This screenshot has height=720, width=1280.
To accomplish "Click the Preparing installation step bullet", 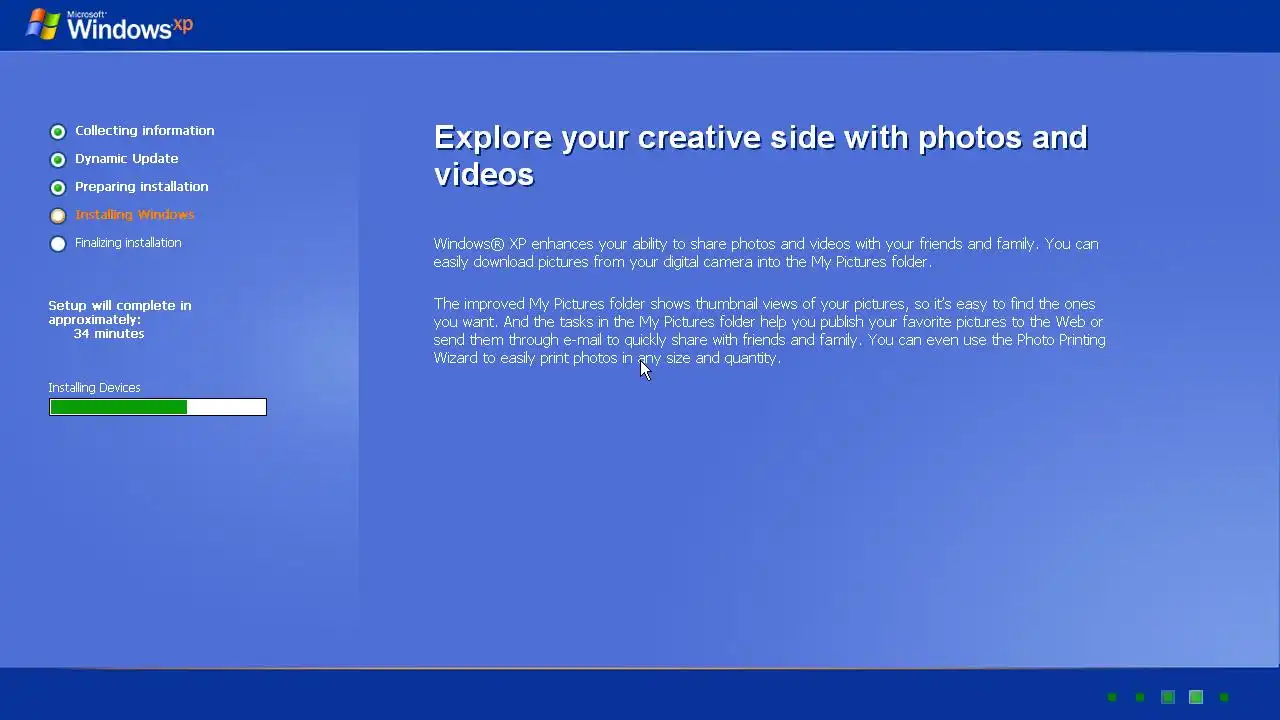I will [58, 187].
